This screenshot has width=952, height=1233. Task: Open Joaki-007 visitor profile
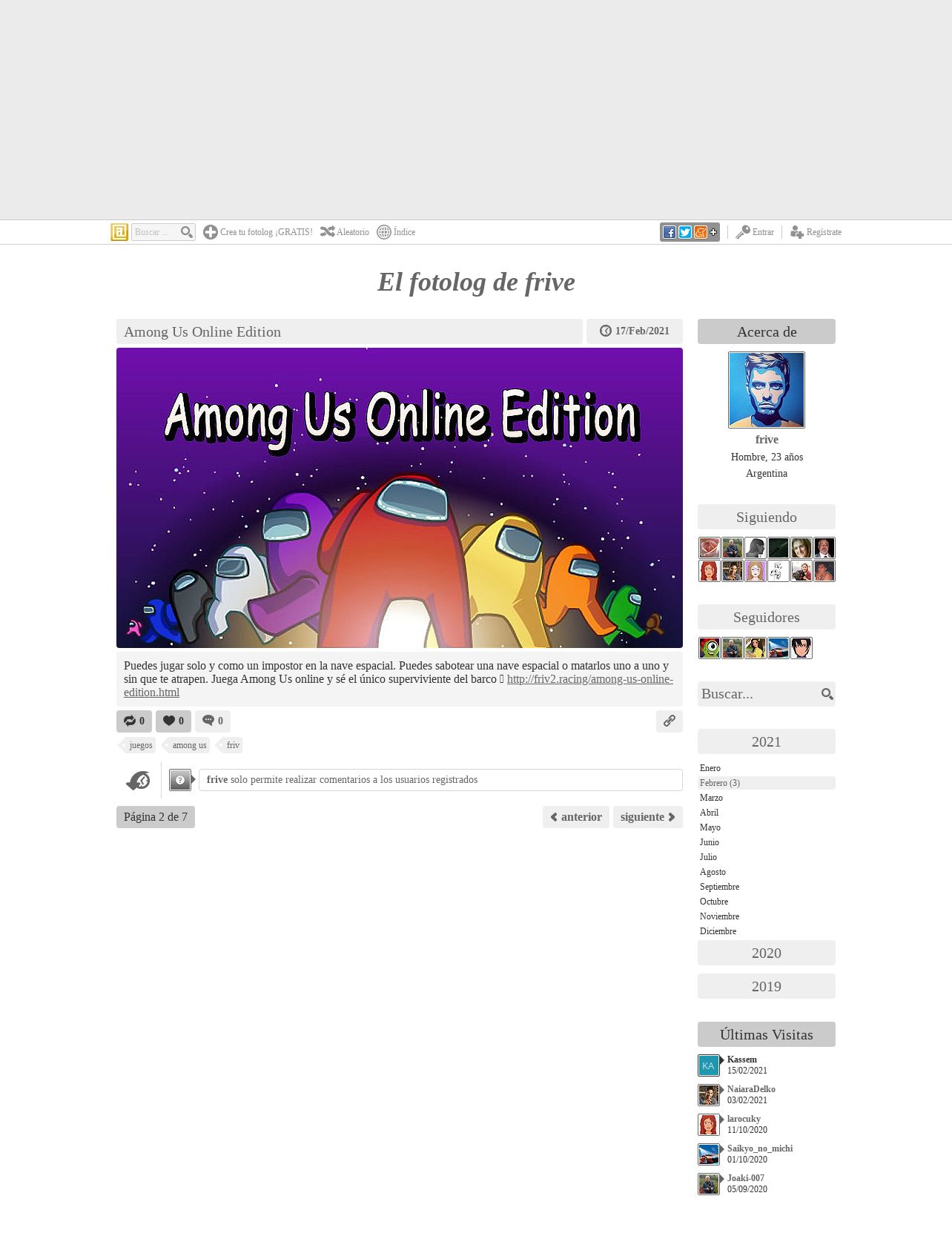(x=746, y=1178)
